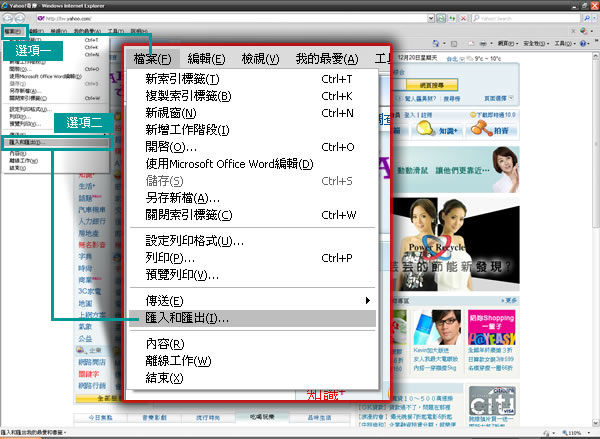Select 預覽列印(V)... in the enlarged menu
The width and height of the screenshot is (600, 439).
click(x=253, y=275)
